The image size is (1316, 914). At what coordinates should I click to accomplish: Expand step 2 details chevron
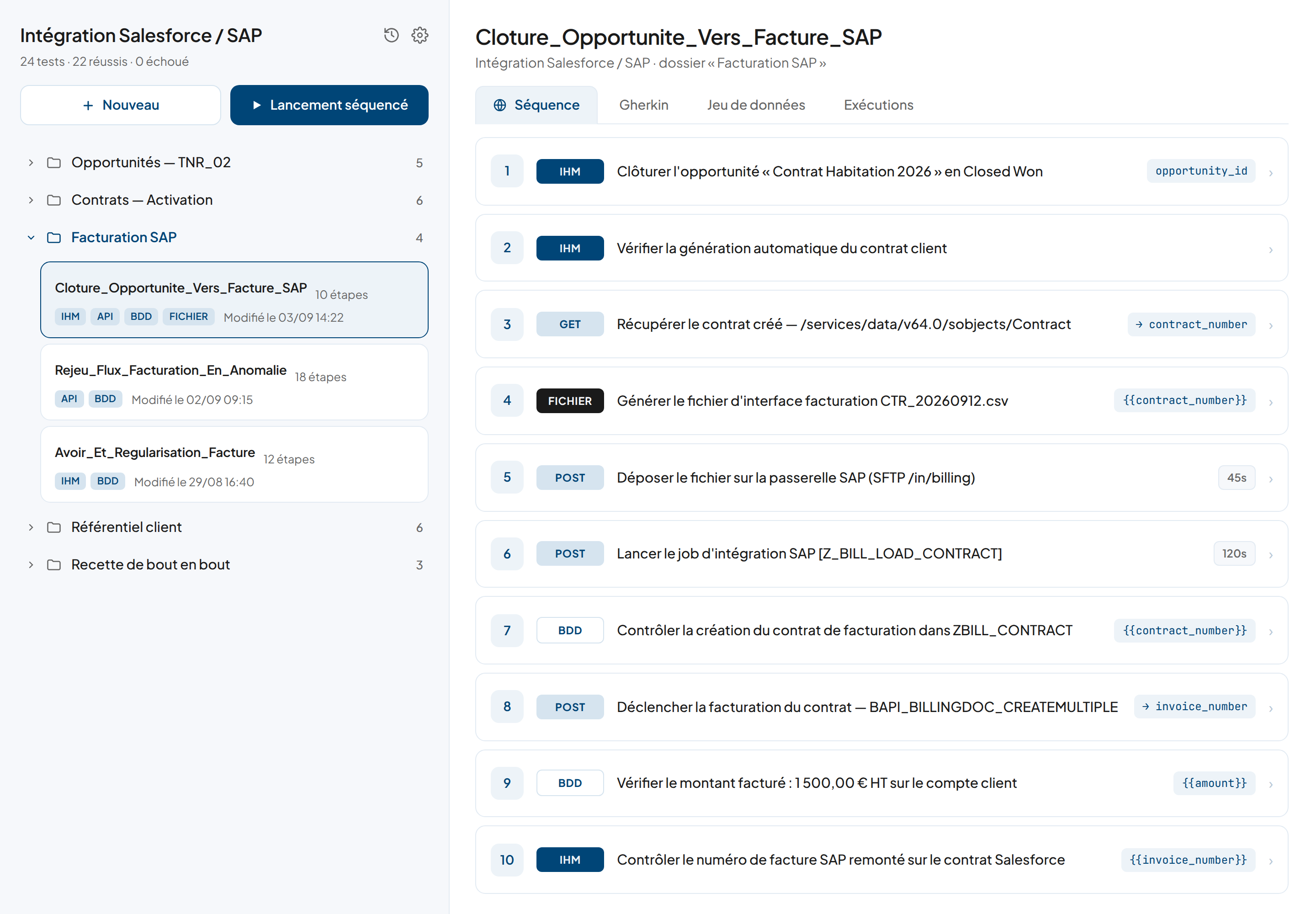(x=1271, y=250)
